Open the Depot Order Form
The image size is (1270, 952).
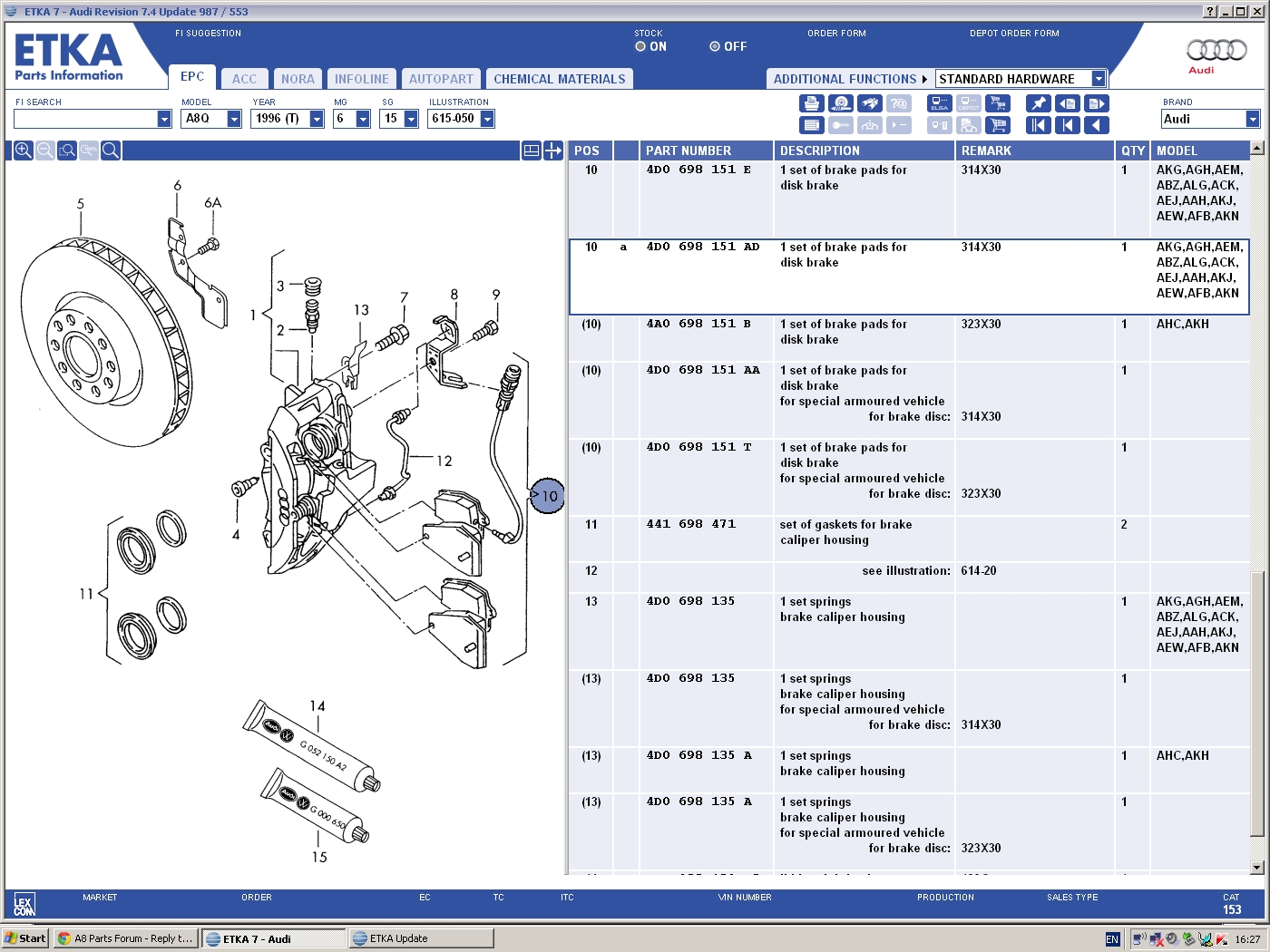click(x=1014, y=34)
